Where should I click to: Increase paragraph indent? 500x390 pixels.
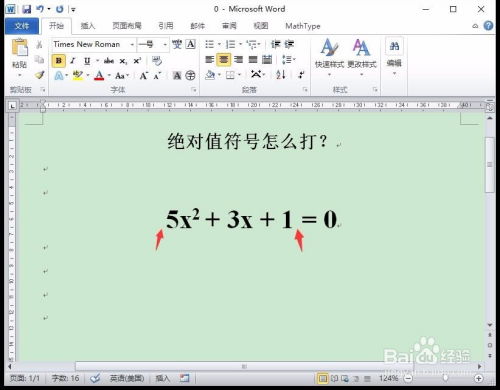[x=289, y=44]
